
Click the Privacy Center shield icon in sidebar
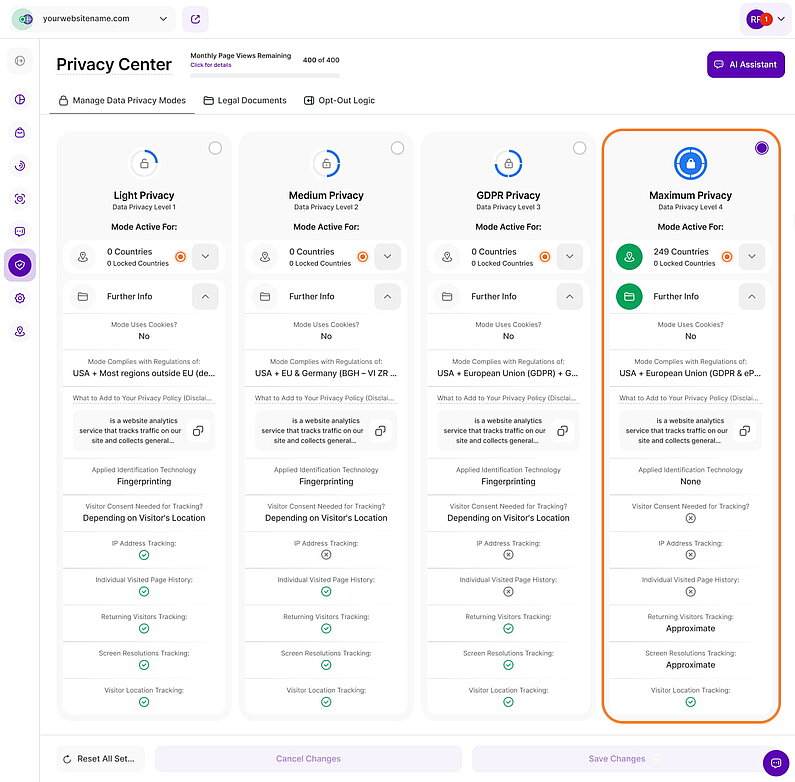(x=20, y=265)
